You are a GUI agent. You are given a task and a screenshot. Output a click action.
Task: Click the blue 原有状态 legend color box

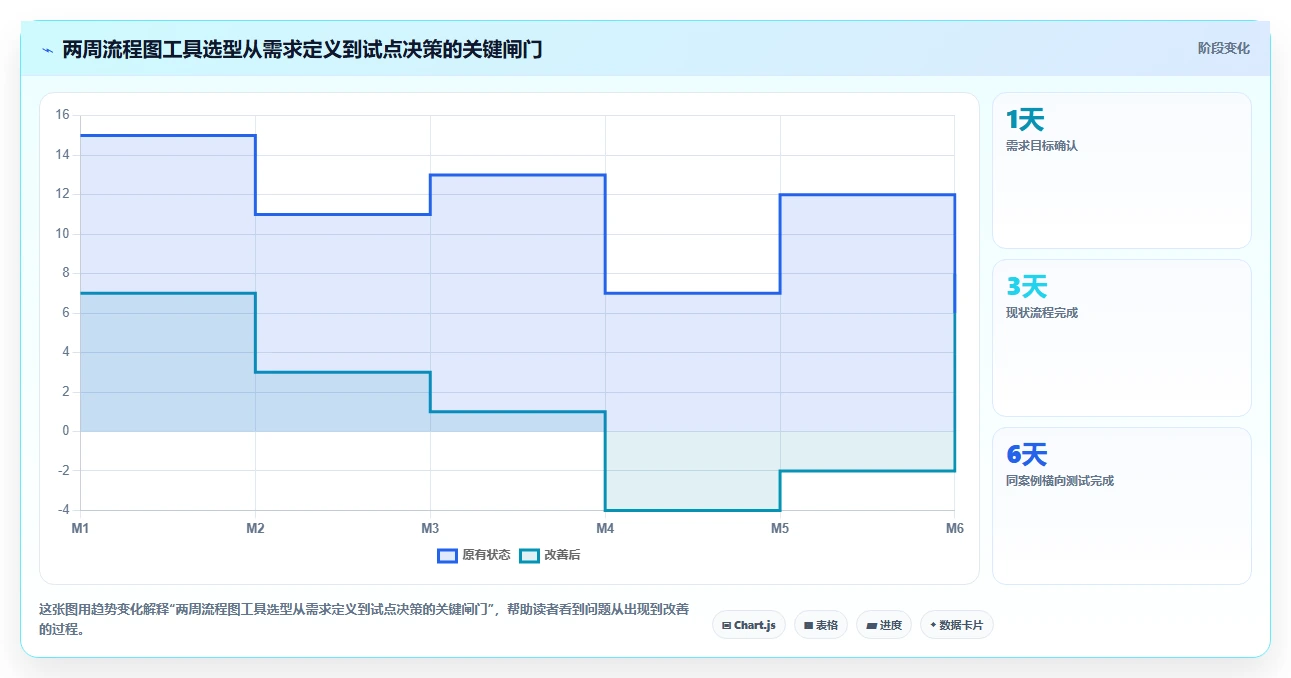[x=447, y=555]
